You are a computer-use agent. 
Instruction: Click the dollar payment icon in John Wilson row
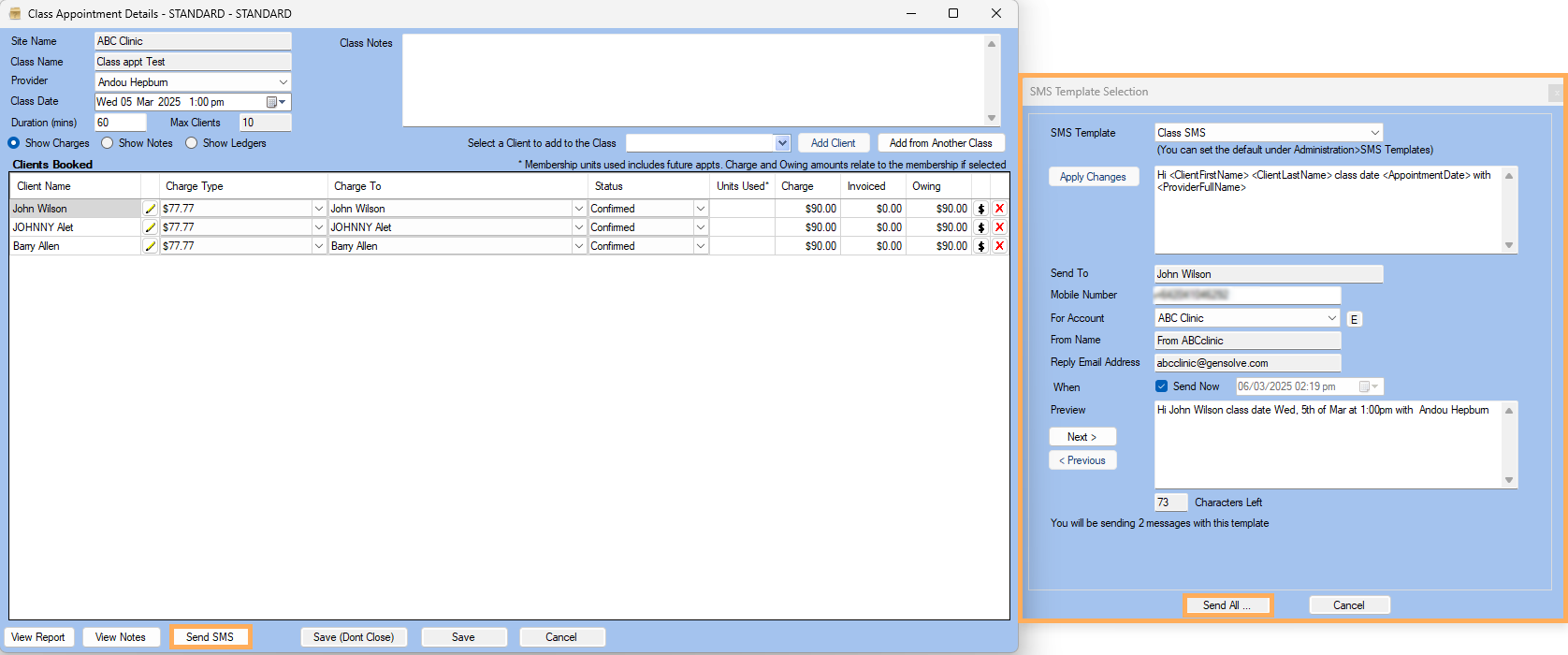(x=981, y=209)
